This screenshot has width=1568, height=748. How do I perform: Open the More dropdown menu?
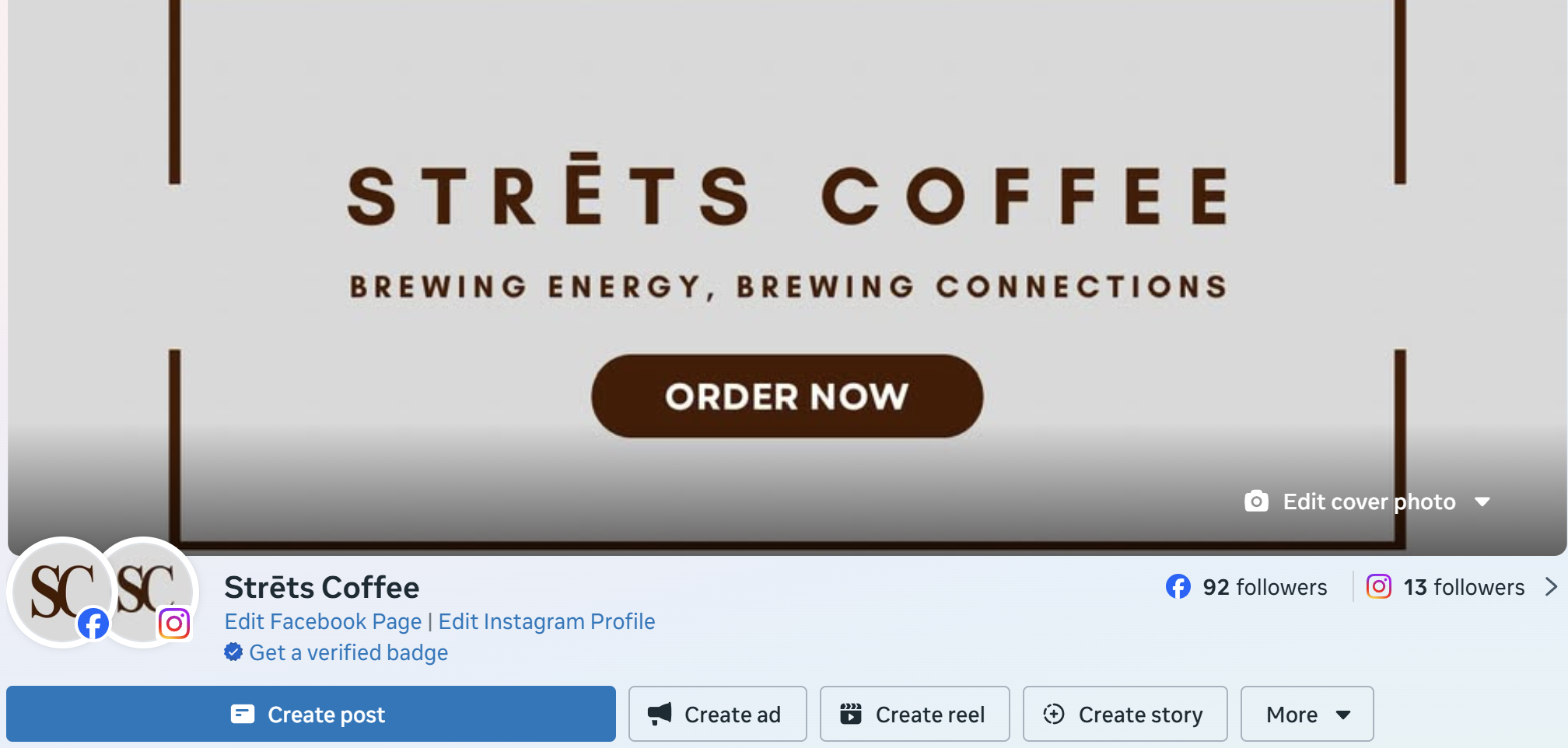[x=1307, y=714]
